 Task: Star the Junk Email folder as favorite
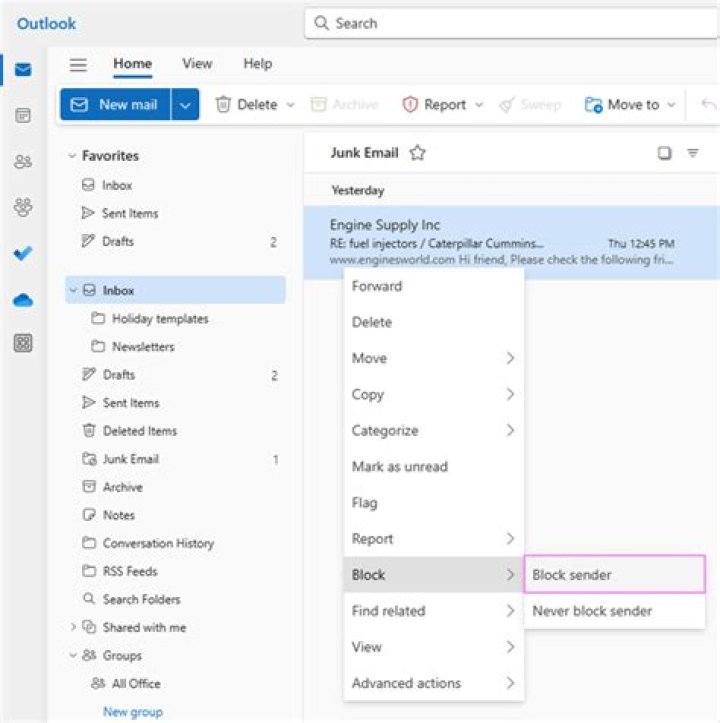[x=418, y=153]
